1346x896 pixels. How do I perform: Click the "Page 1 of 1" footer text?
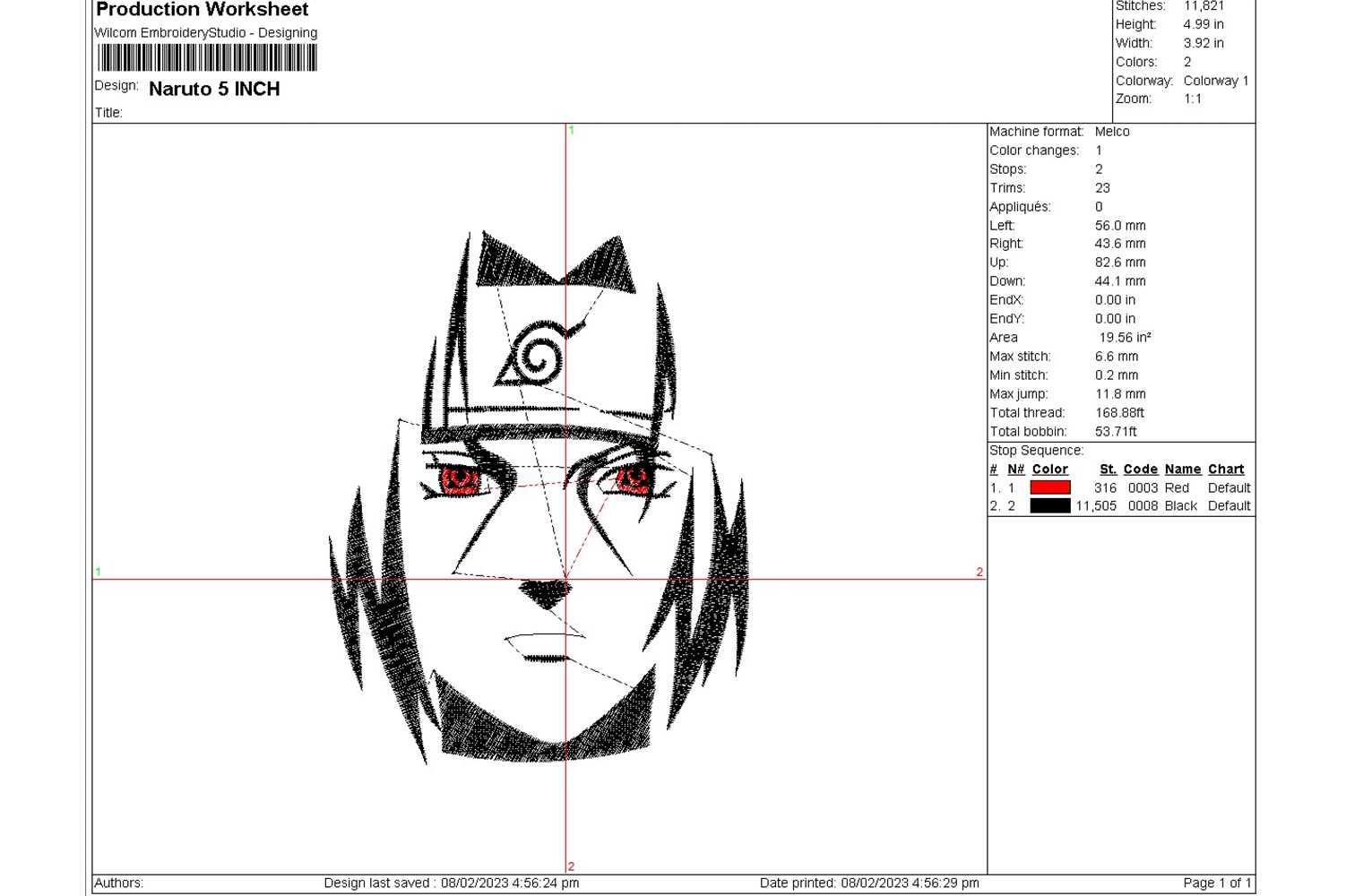tap(1216, 883)
